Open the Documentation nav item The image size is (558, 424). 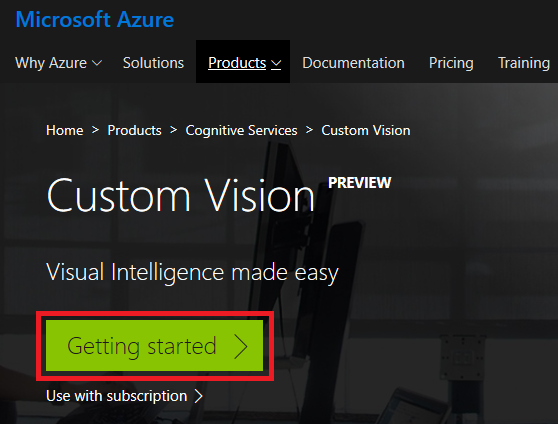(353, 63)
